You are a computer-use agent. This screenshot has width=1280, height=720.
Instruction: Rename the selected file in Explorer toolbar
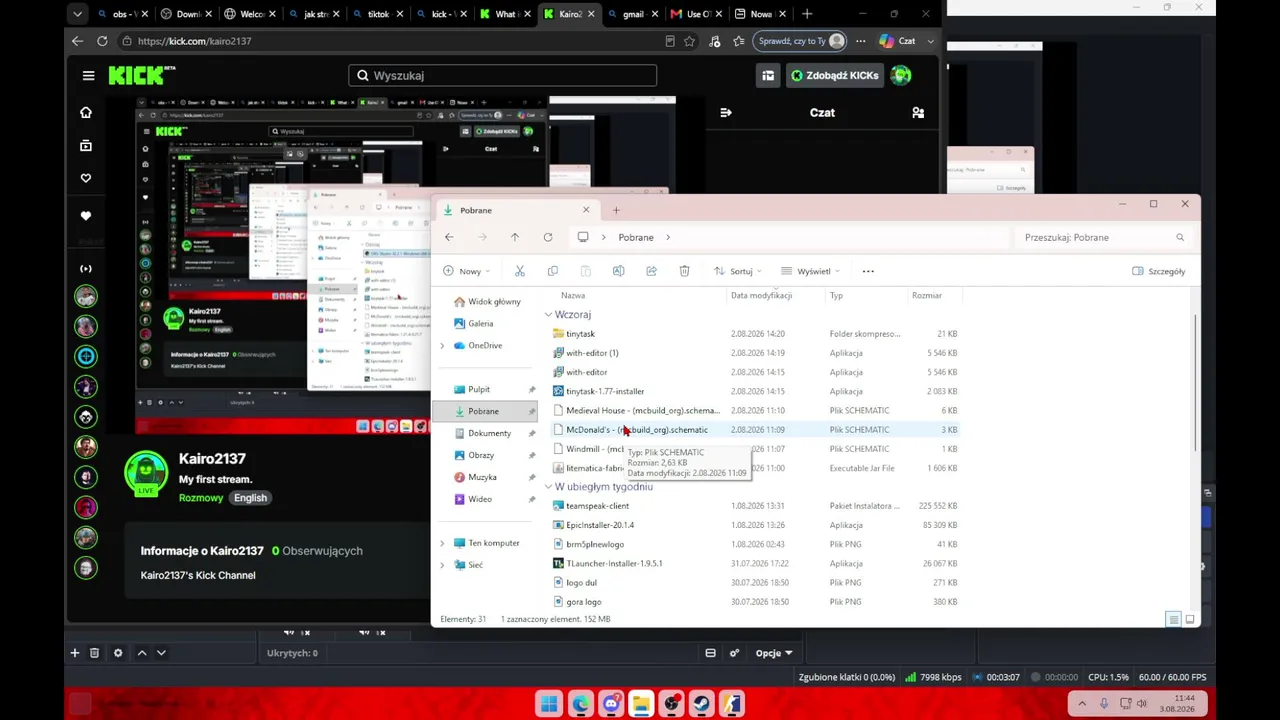click(618, 271)
